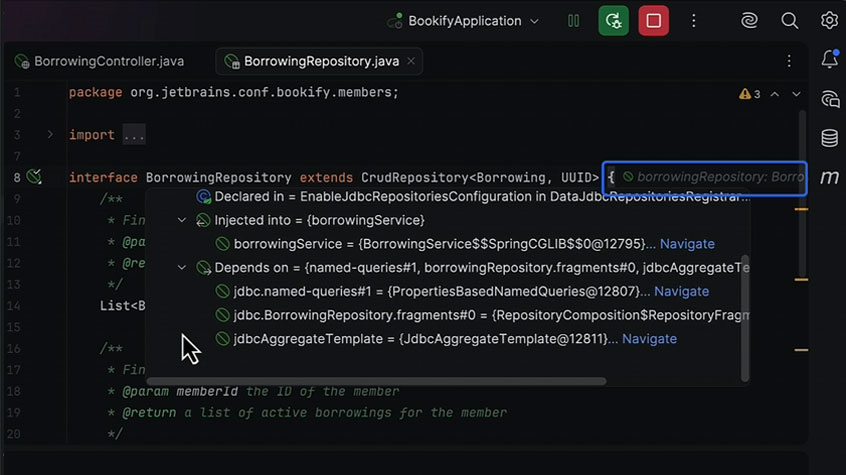
Task: Pause the running program
Action: tap(574, 21)
